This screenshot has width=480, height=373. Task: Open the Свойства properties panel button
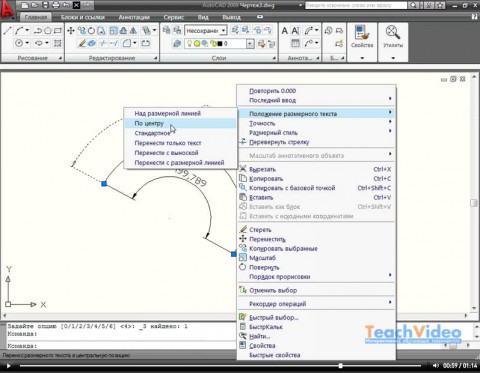(x=362, y=37)
